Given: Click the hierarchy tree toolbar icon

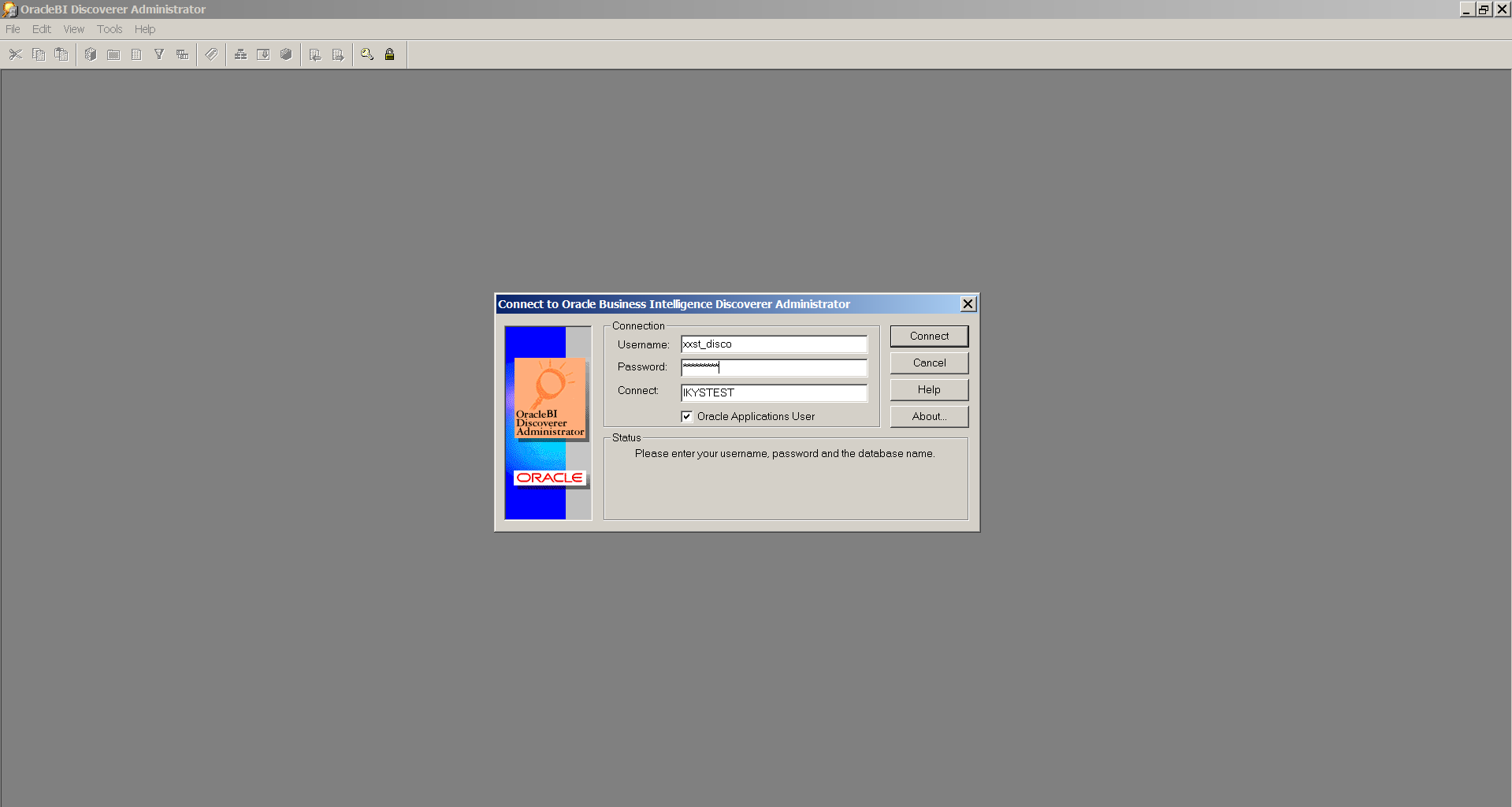Looking at the screenshot, I should point(240,54).
